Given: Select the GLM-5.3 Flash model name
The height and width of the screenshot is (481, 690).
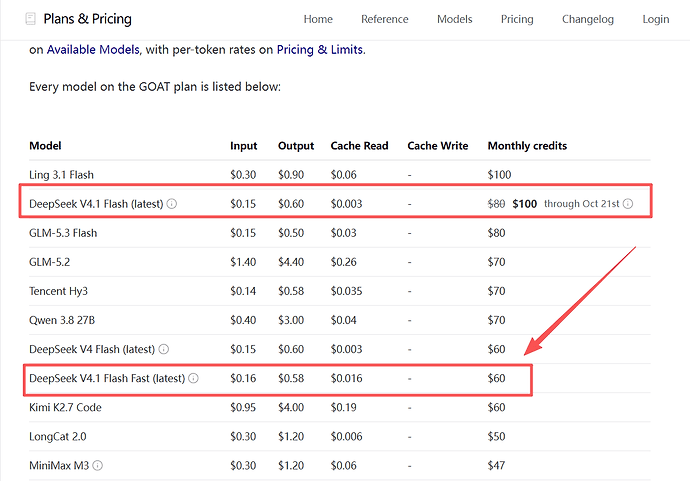Looking at the screenshot, I should pyautogui.click(x=63, y=233).
